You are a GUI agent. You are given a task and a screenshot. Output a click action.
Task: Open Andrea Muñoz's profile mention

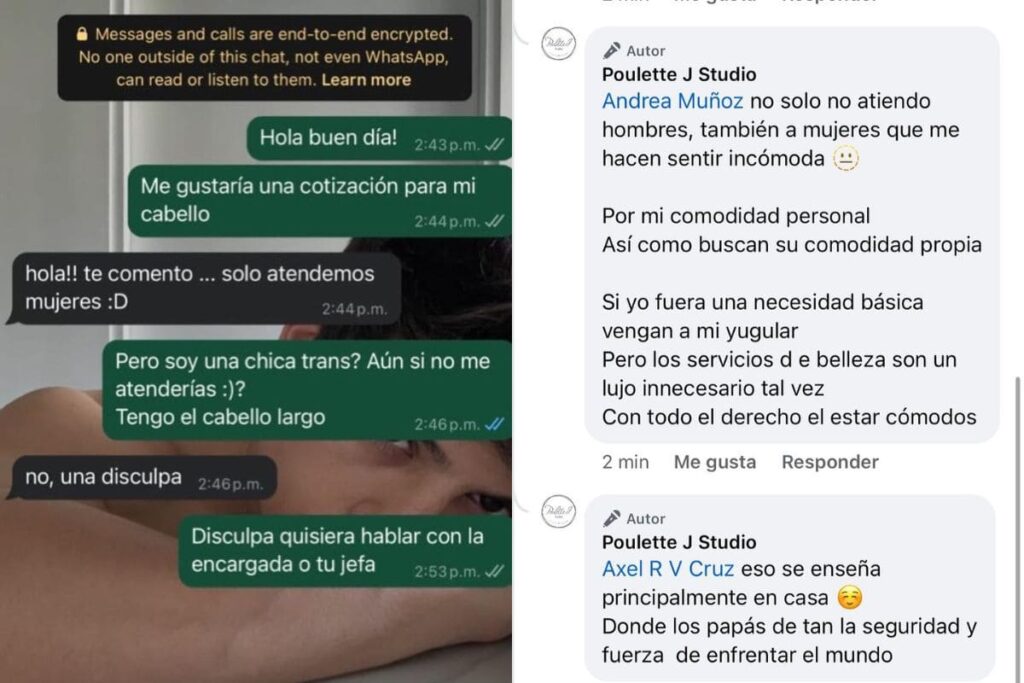pos(672,101)
